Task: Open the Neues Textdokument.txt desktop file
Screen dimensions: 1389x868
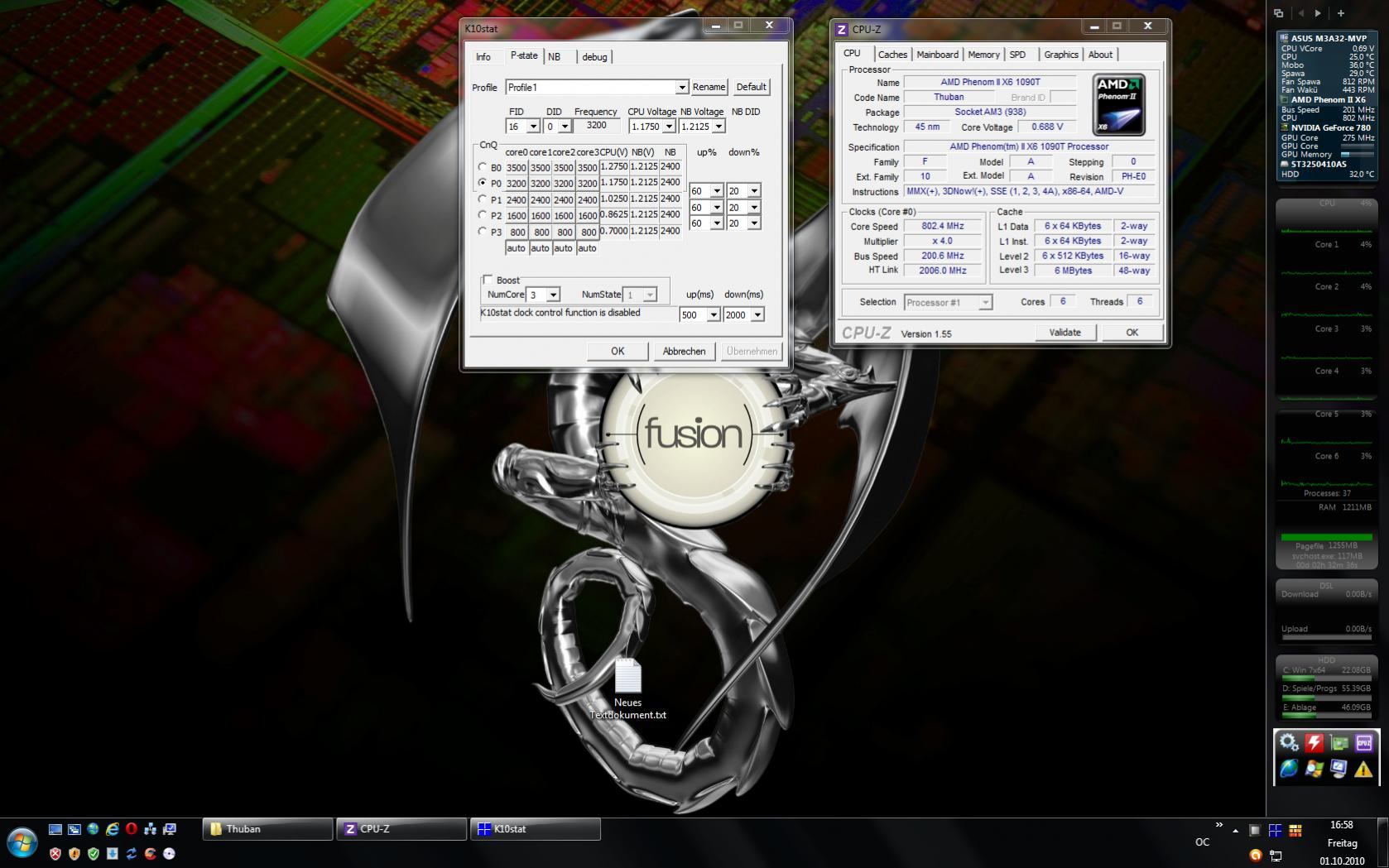Action: click(627, 688)
